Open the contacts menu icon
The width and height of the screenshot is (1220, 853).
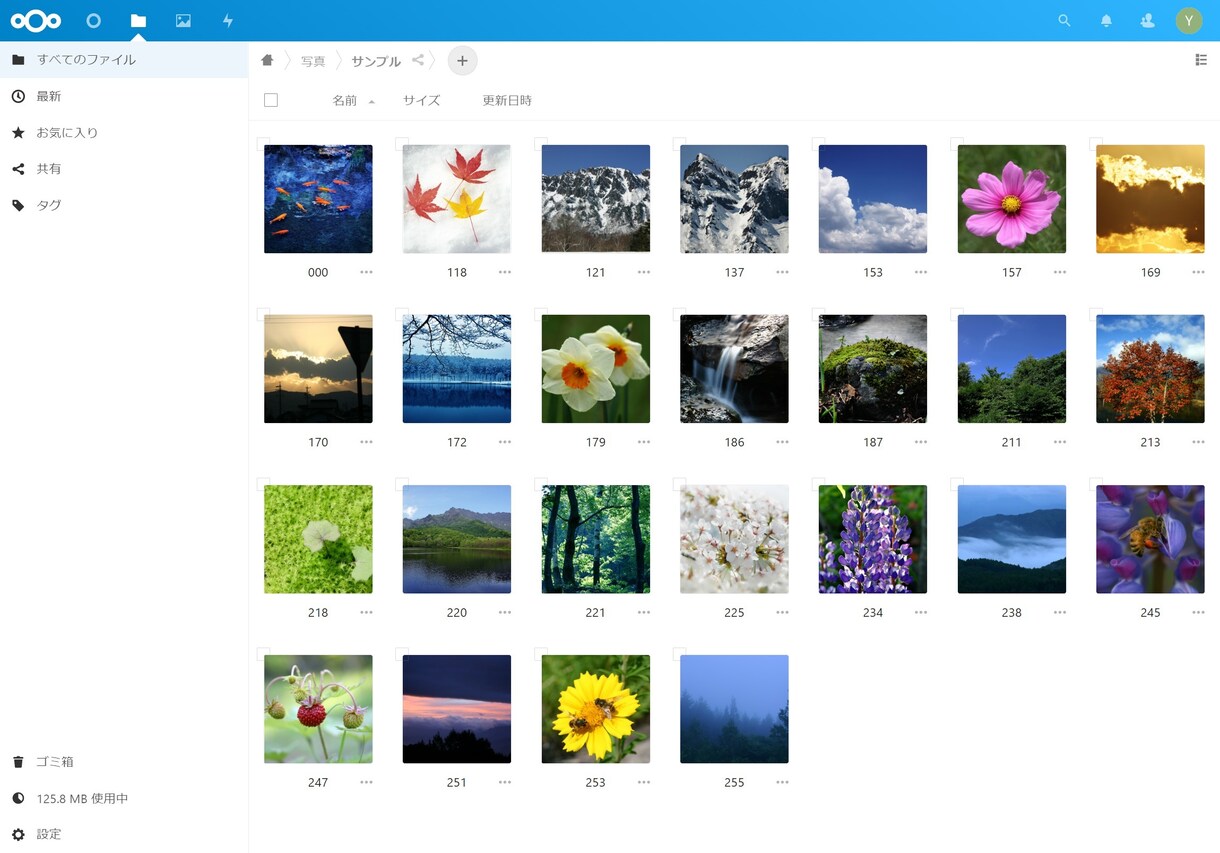[1147, 20]
